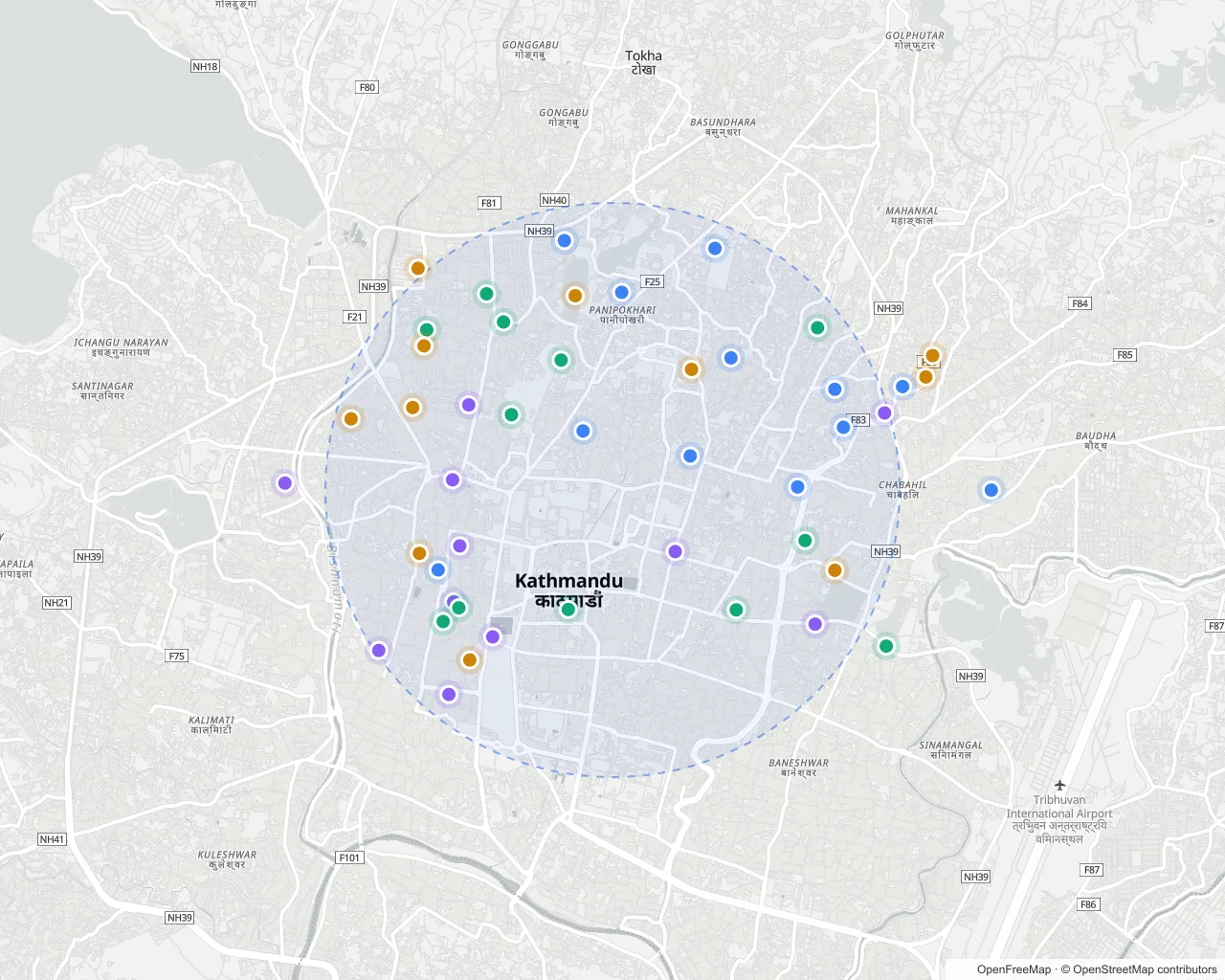The height and width of the screenshot is (980, 1225).
Task: Click the blue marker beside the NH39 shield at the circle's top
Action: (x=565, y=240)
